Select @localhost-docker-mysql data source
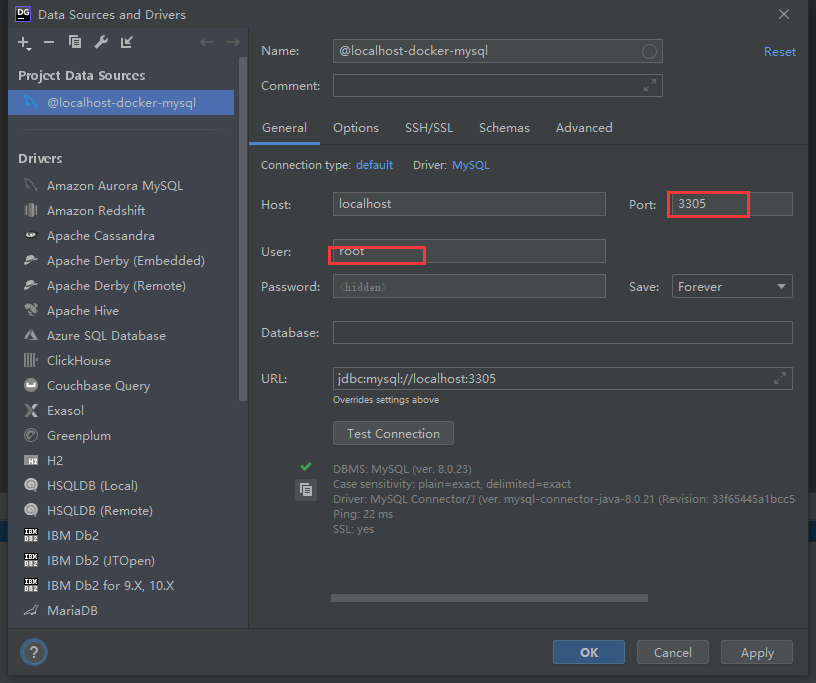This screenshot has width=816, height=683. pyautogui.click(x=121, y=103)
